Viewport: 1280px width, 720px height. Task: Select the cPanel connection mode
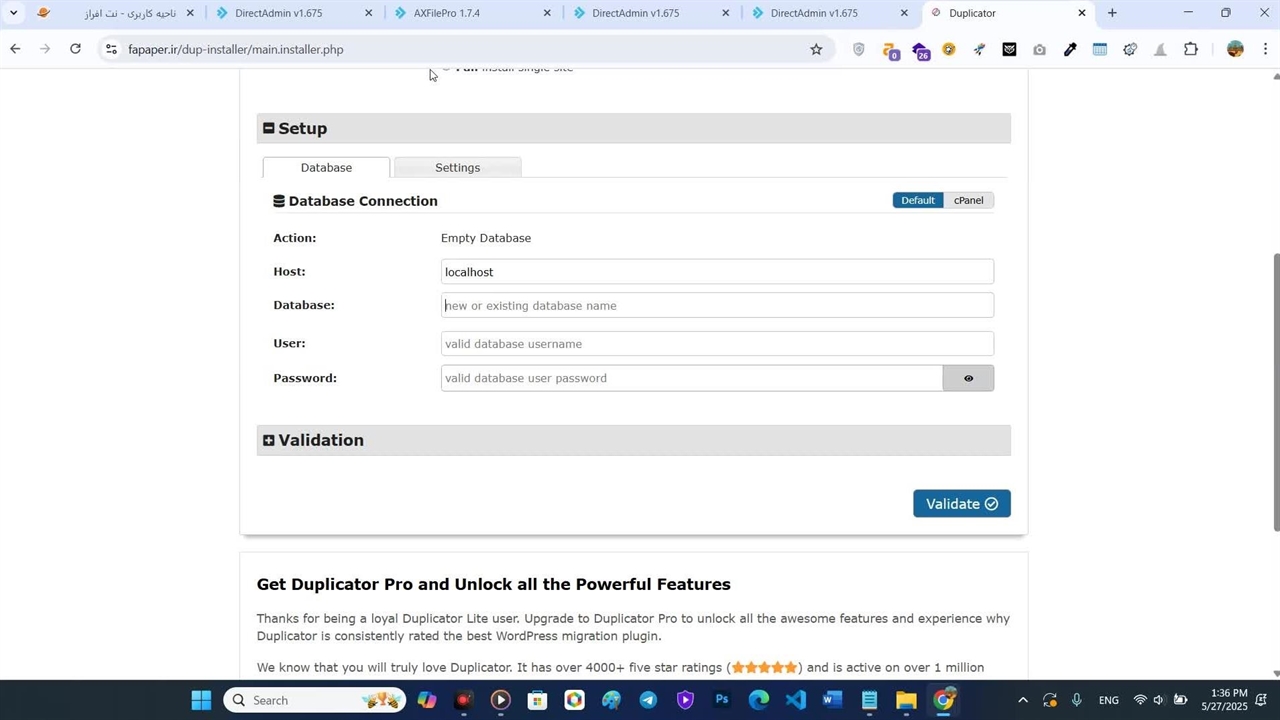click(968, 200)
